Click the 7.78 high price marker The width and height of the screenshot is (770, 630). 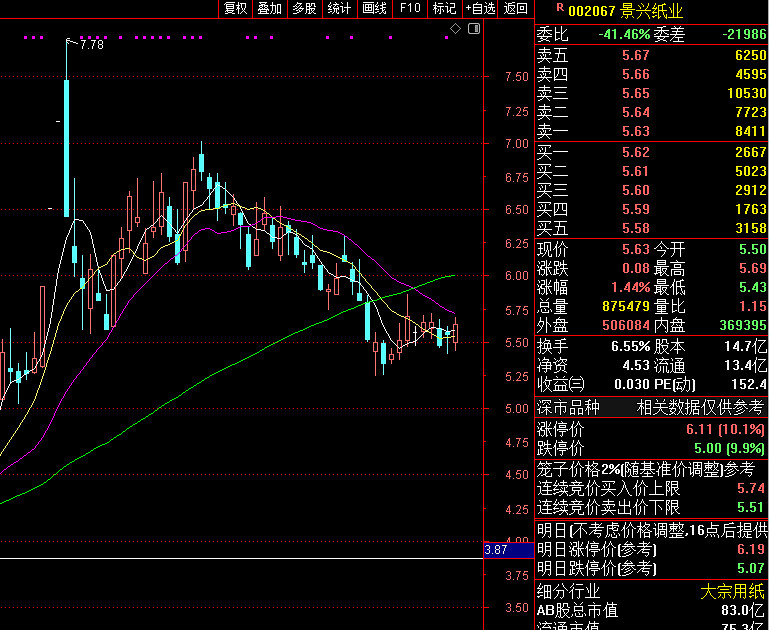91,45
